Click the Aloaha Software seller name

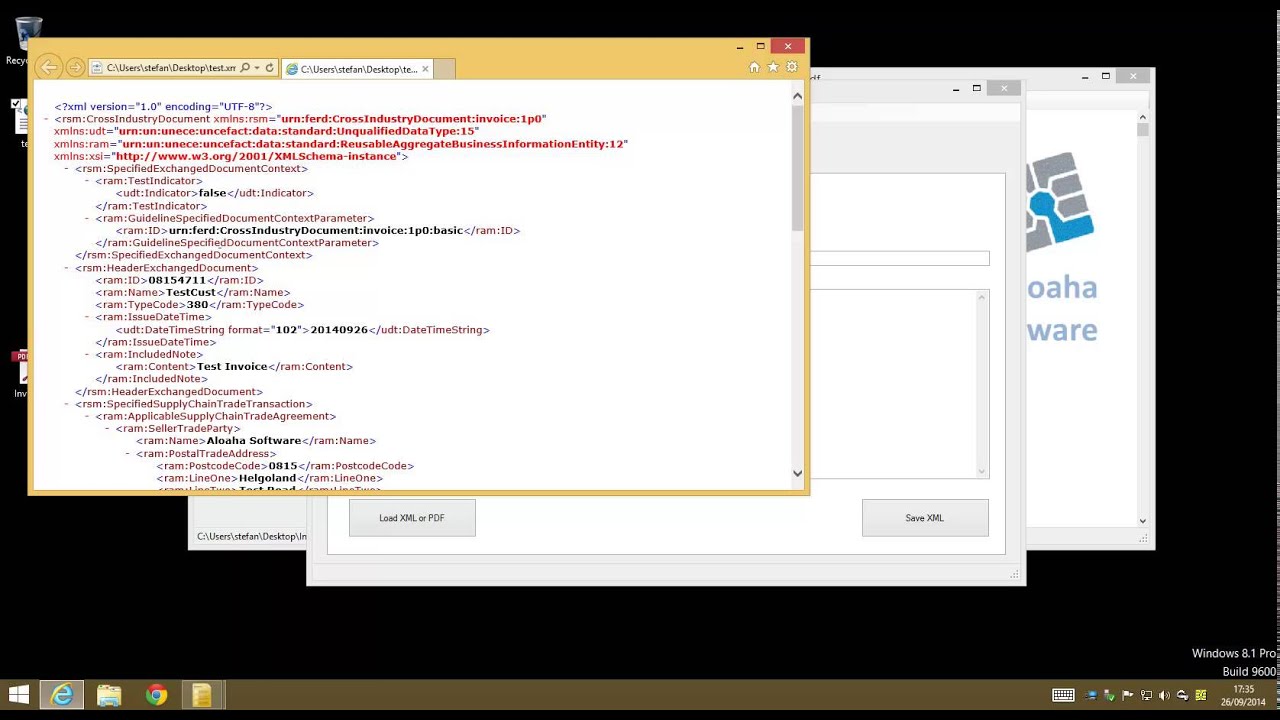click(x=254, y=440)
